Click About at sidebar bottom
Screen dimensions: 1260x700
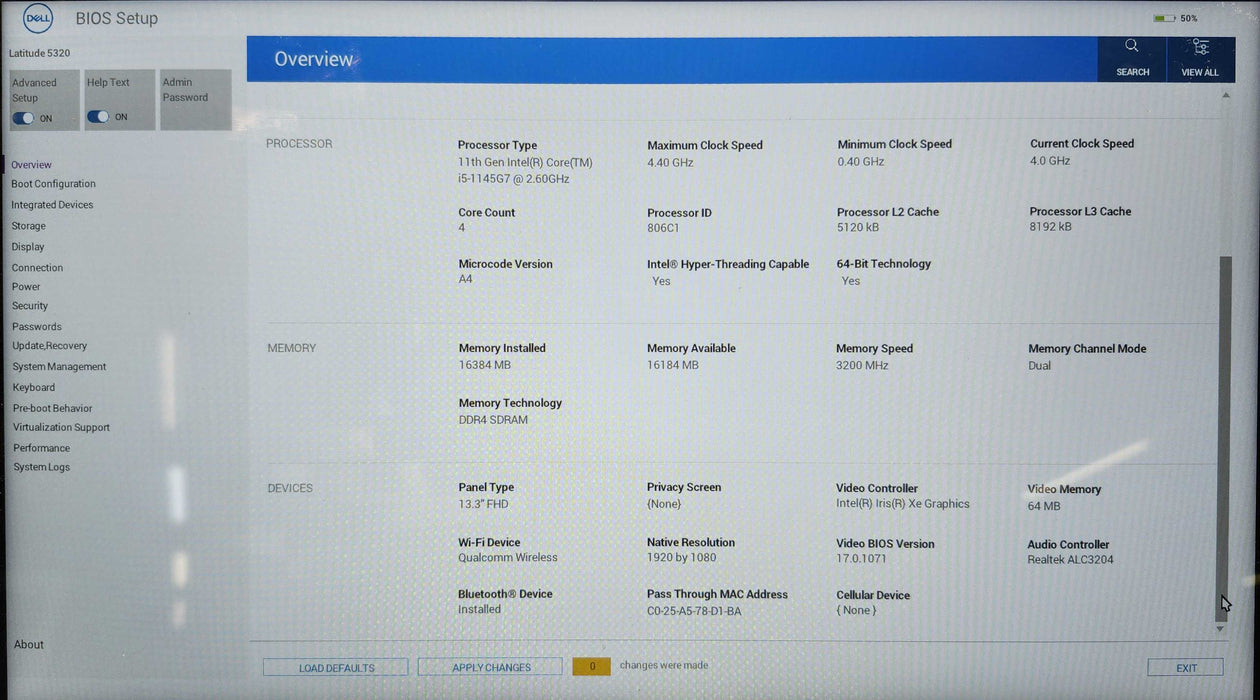[29, 645]
